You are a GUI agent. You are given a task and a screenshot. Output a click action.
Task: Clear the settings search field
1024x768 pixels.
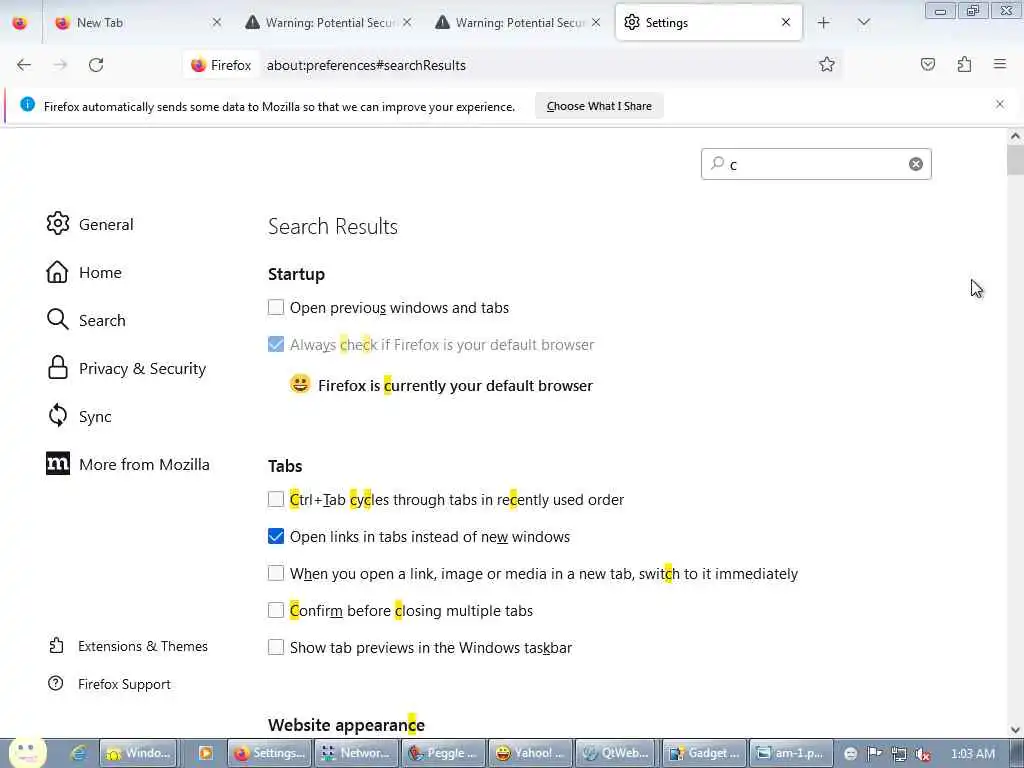916,164
